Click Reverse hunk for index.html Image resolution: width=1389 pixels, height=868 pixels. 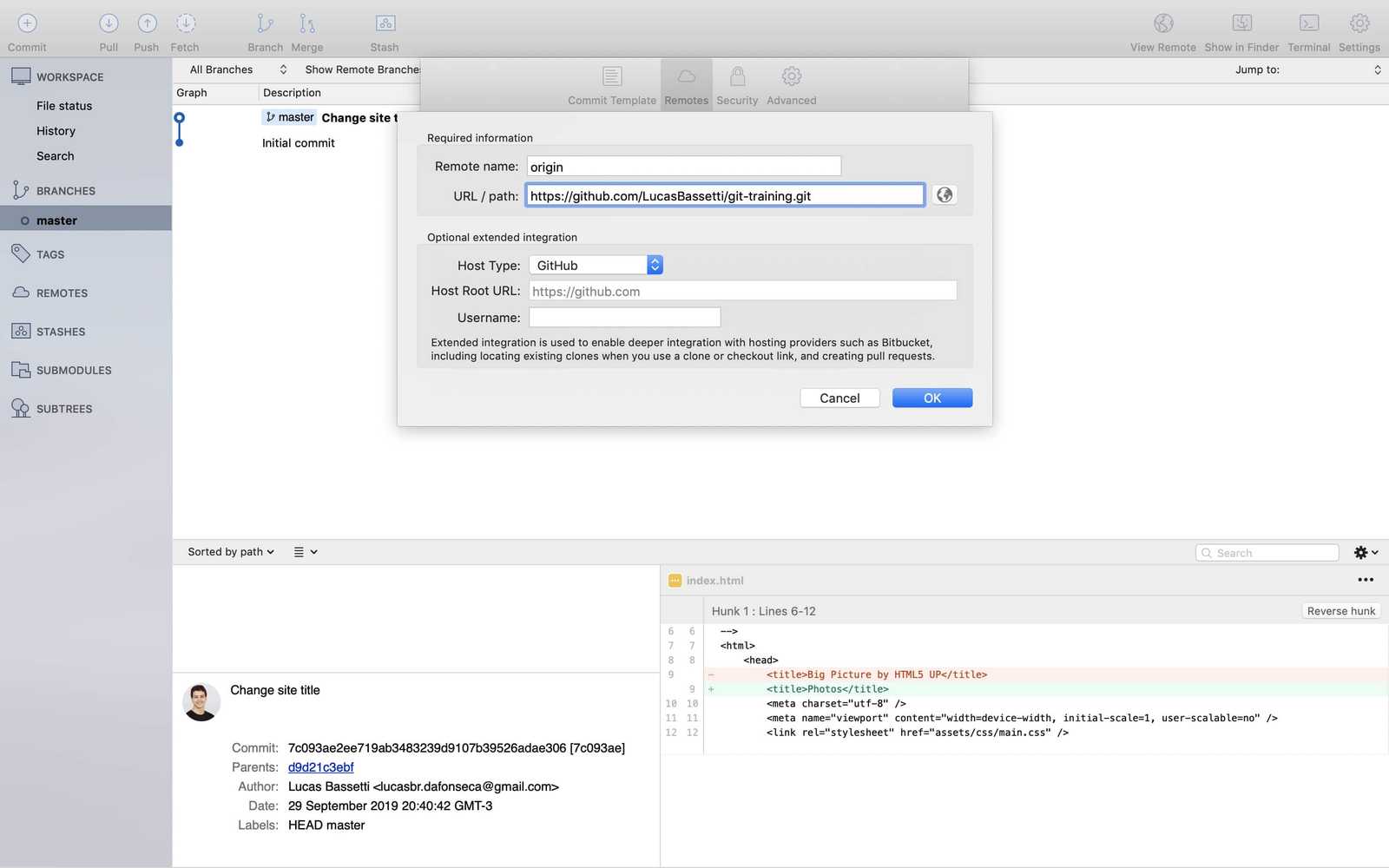point(1341,610)
